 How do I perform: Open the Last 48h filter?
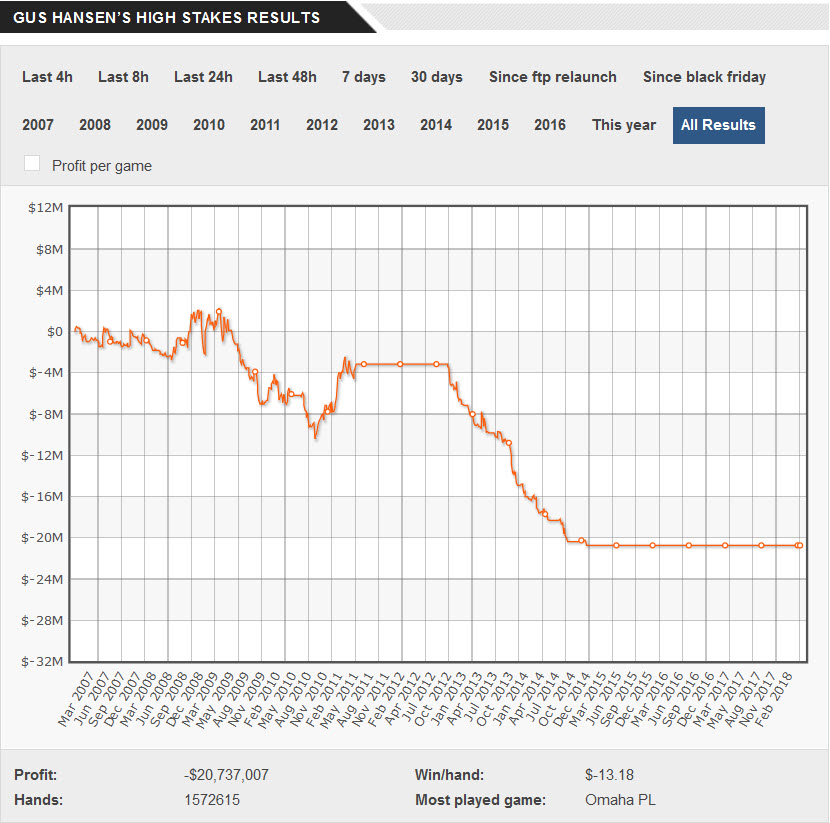tap(287, 77)
